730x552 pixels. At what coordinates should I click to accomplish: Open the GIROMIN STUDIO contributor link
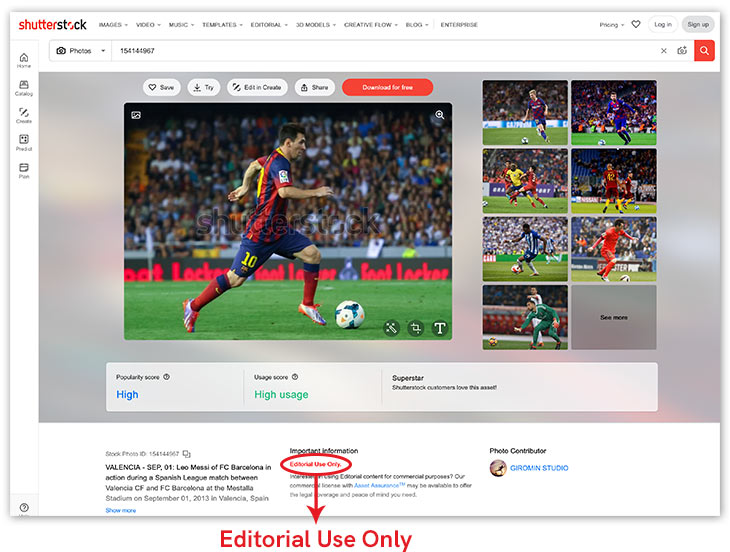[539, 468]
